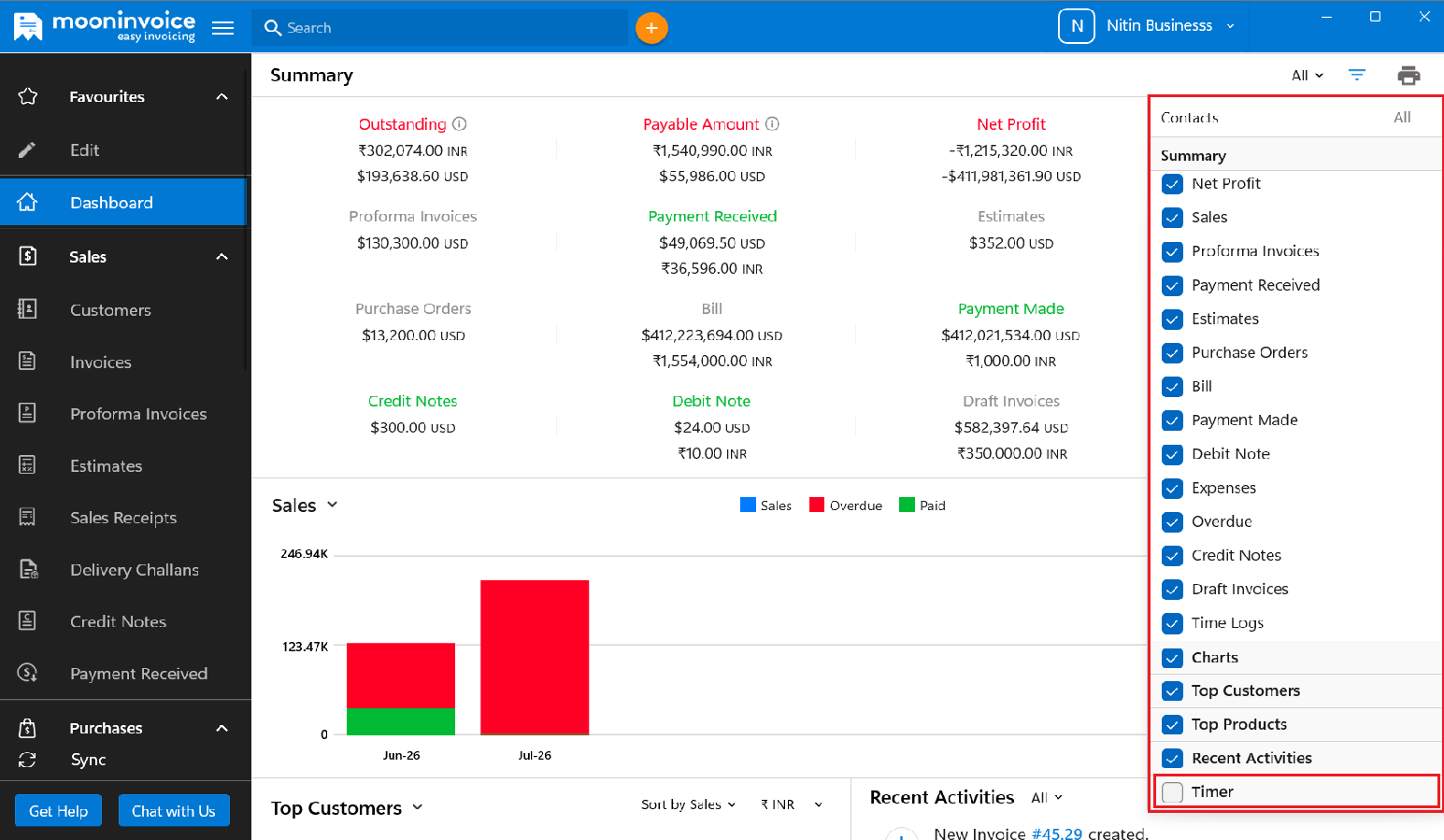Click the Outstanding info icon
Image resolution: width=1444 pixels, height=840 pixels.
[x=460, y=123]
